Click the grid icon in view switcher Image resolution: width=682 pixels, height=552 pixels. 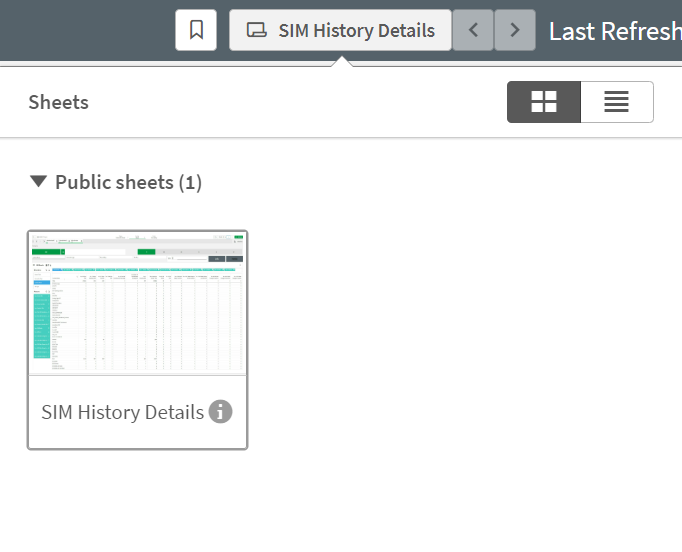(543, 102)
